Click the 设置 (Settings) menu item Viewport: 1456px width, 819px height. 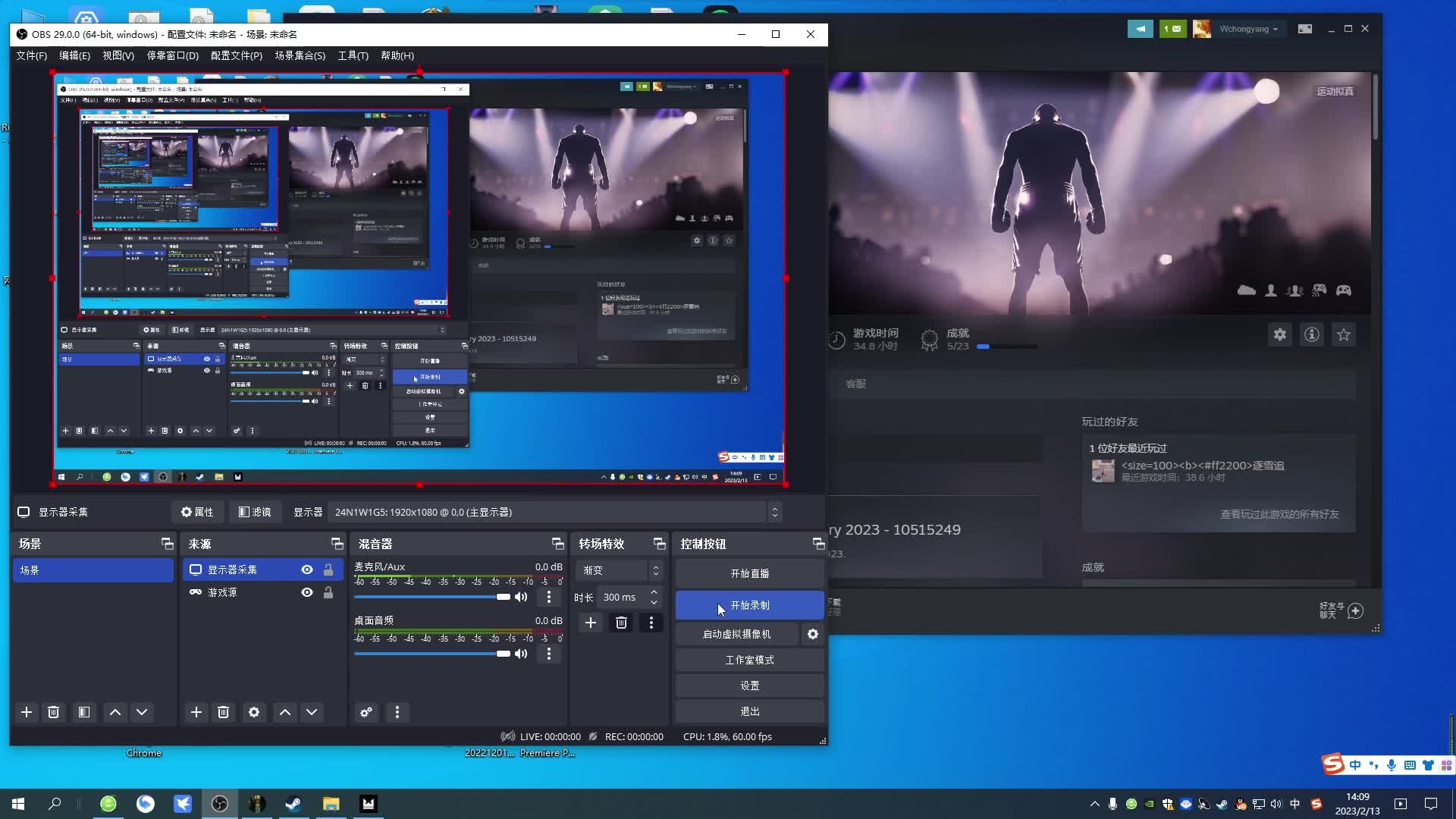click(x=750, y=685)
